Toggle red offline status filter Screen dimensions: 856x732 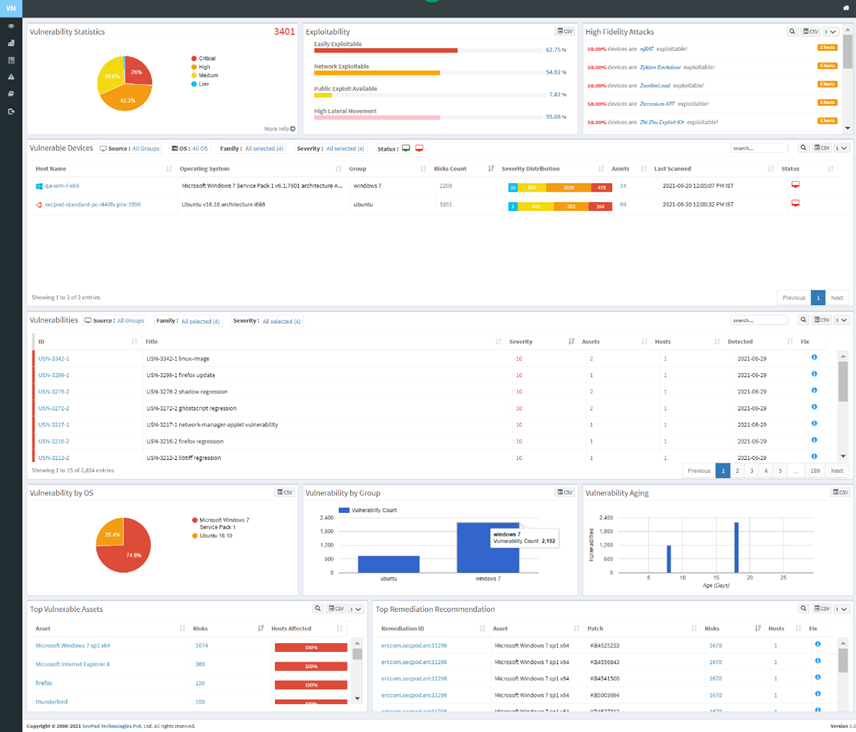(419, 148)
